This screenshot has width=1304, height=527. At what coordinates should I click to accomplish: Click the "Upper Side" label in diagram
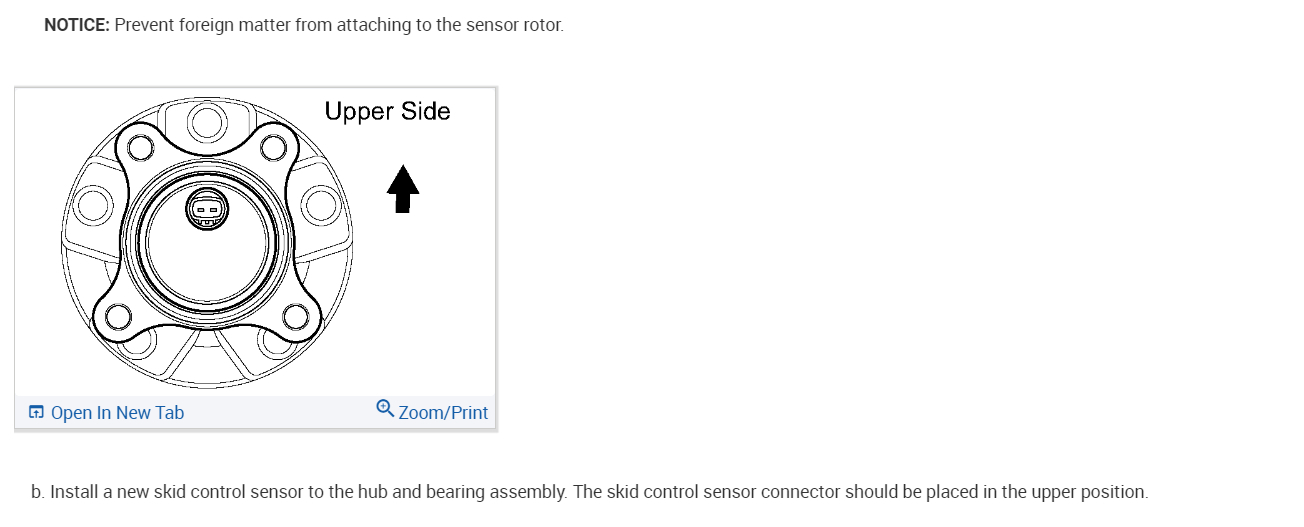(x=387, y=111)
